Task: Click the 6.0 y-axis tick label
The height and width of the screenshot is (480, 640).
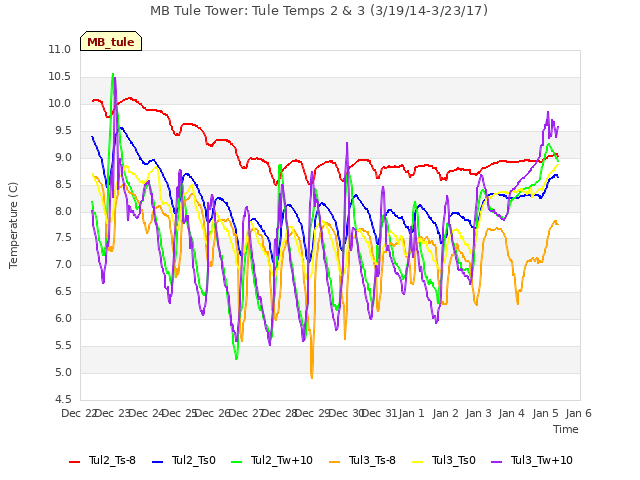Action: (63, 318)
